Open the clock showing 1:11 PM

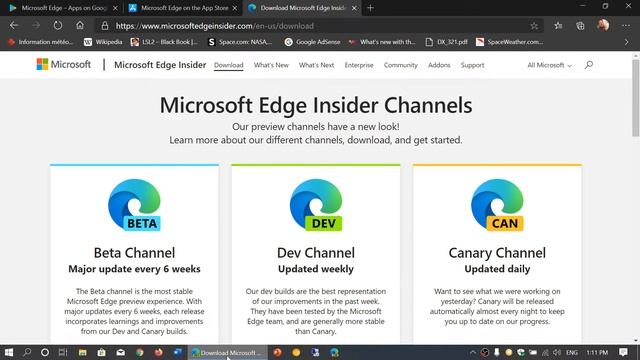597,352
